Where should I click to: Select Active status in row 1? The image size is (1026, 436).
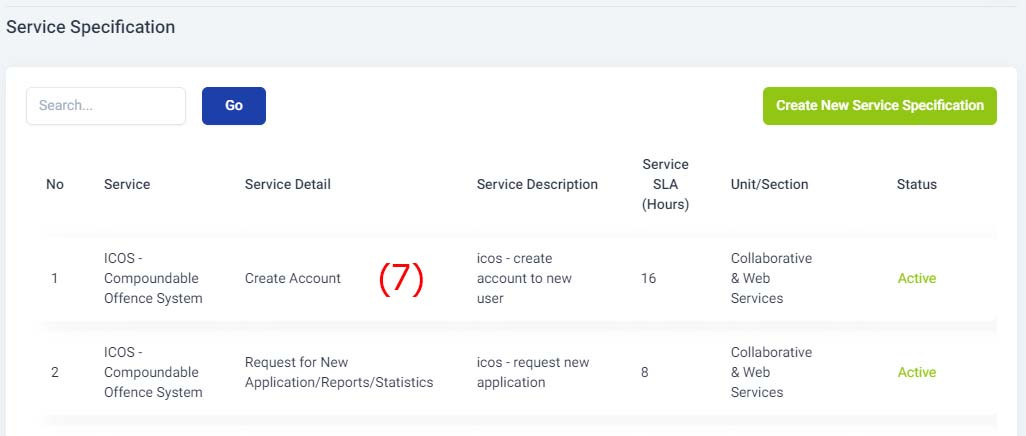pos(917,278)
